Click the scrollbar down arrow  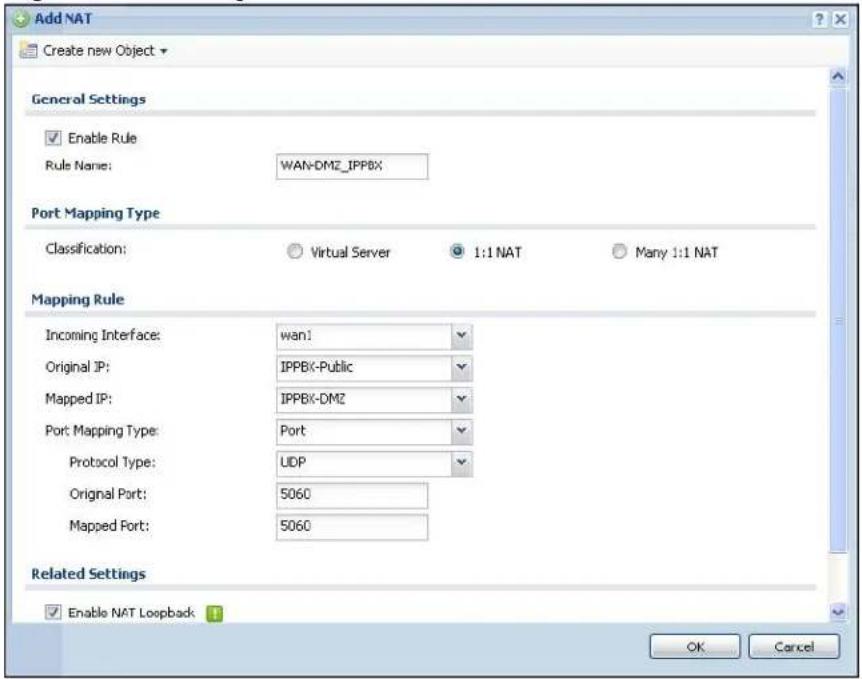click(838, 612)
